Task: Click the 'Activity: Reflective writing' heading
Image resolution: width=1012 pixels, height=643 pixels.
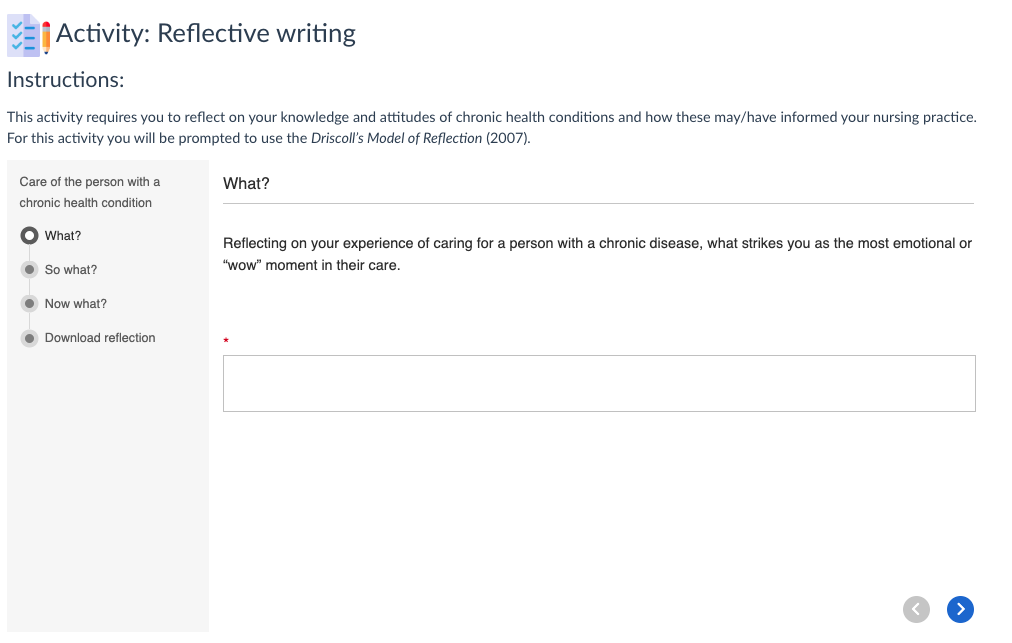Action: pyautogui.click(x=205, y=34)
